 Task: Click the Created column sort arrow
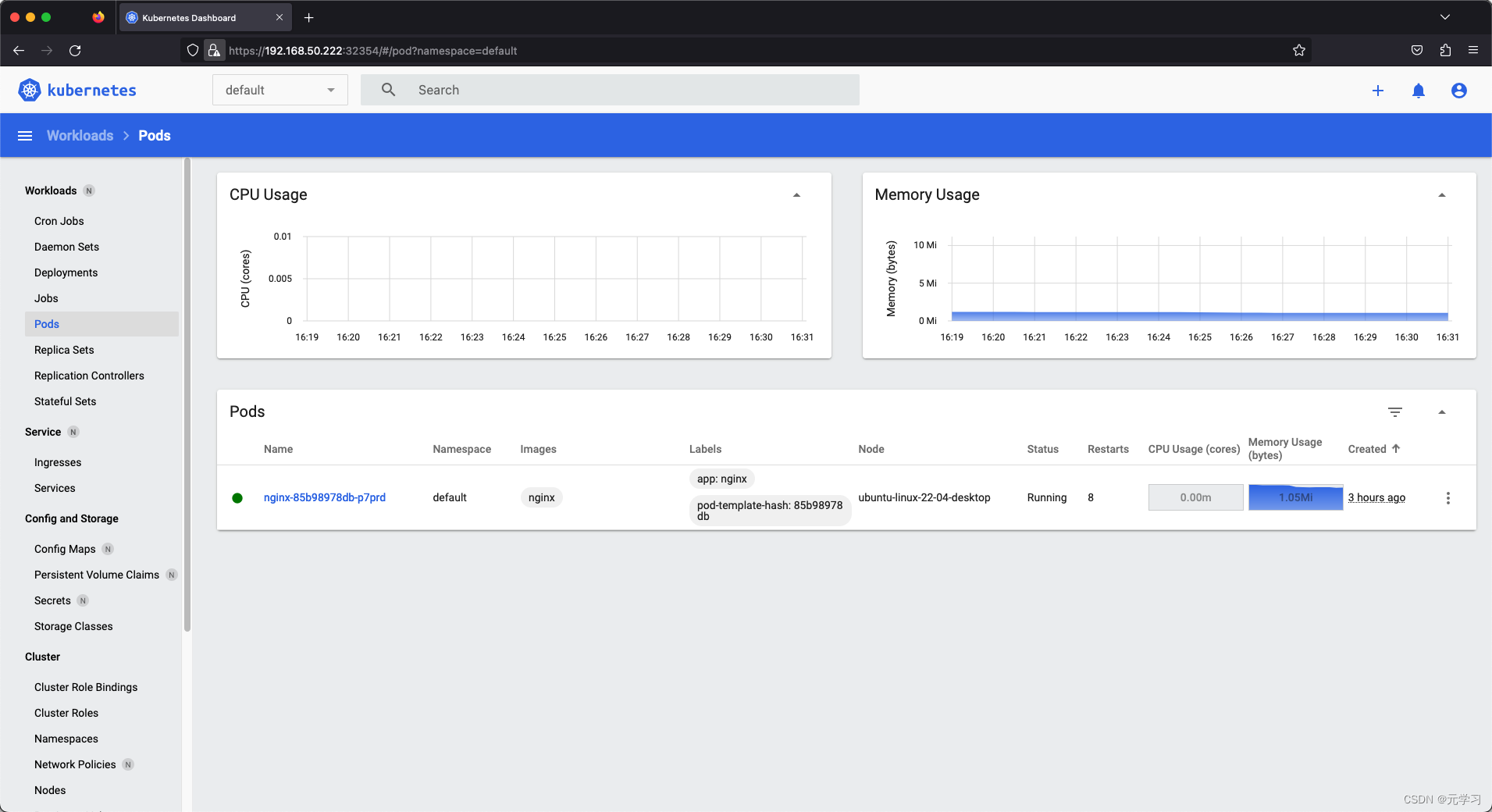pyautogui.click(x=1396, y=449)
